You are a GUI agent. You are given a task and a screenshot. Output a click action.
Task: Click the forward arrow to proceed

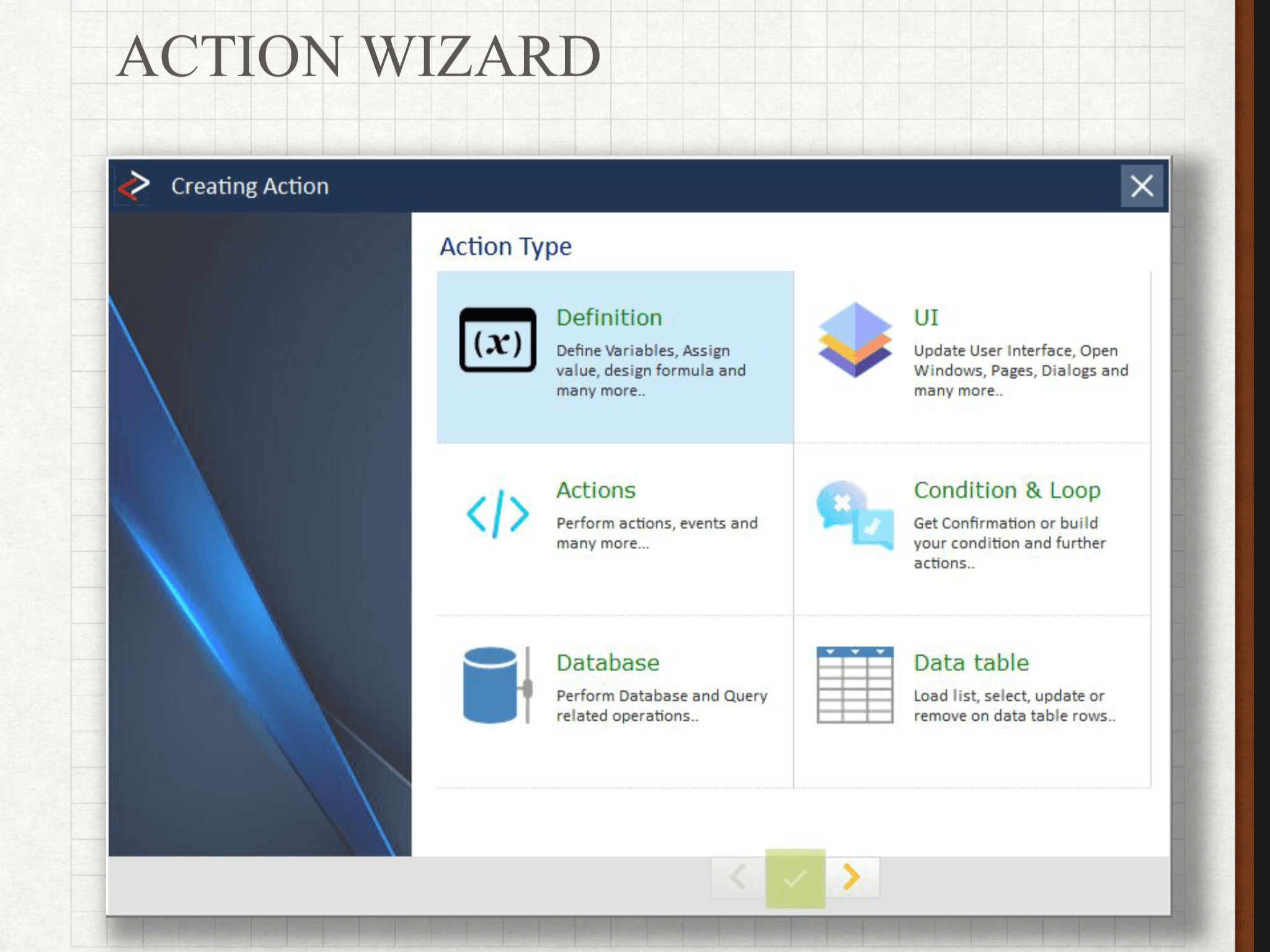pos(852,878)
